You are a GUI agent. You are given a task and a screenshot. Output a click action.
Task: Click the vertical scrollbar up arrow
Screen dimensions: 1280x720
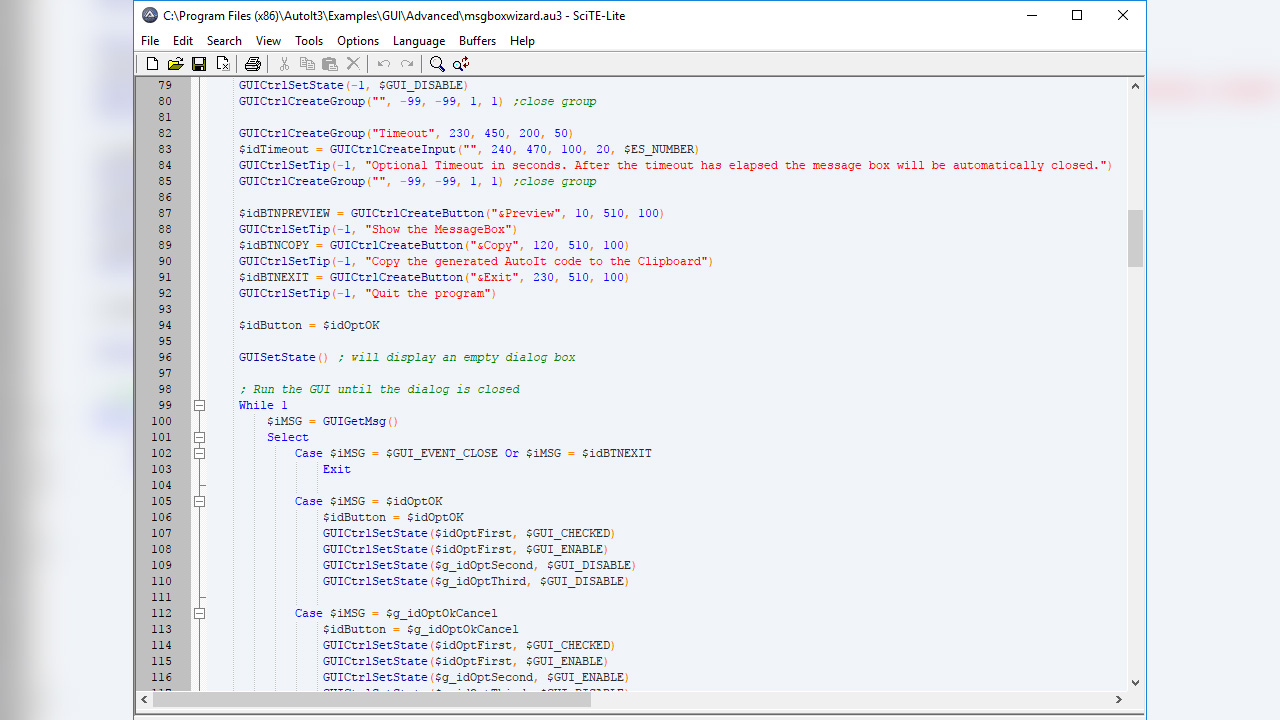click(1135, 86)
